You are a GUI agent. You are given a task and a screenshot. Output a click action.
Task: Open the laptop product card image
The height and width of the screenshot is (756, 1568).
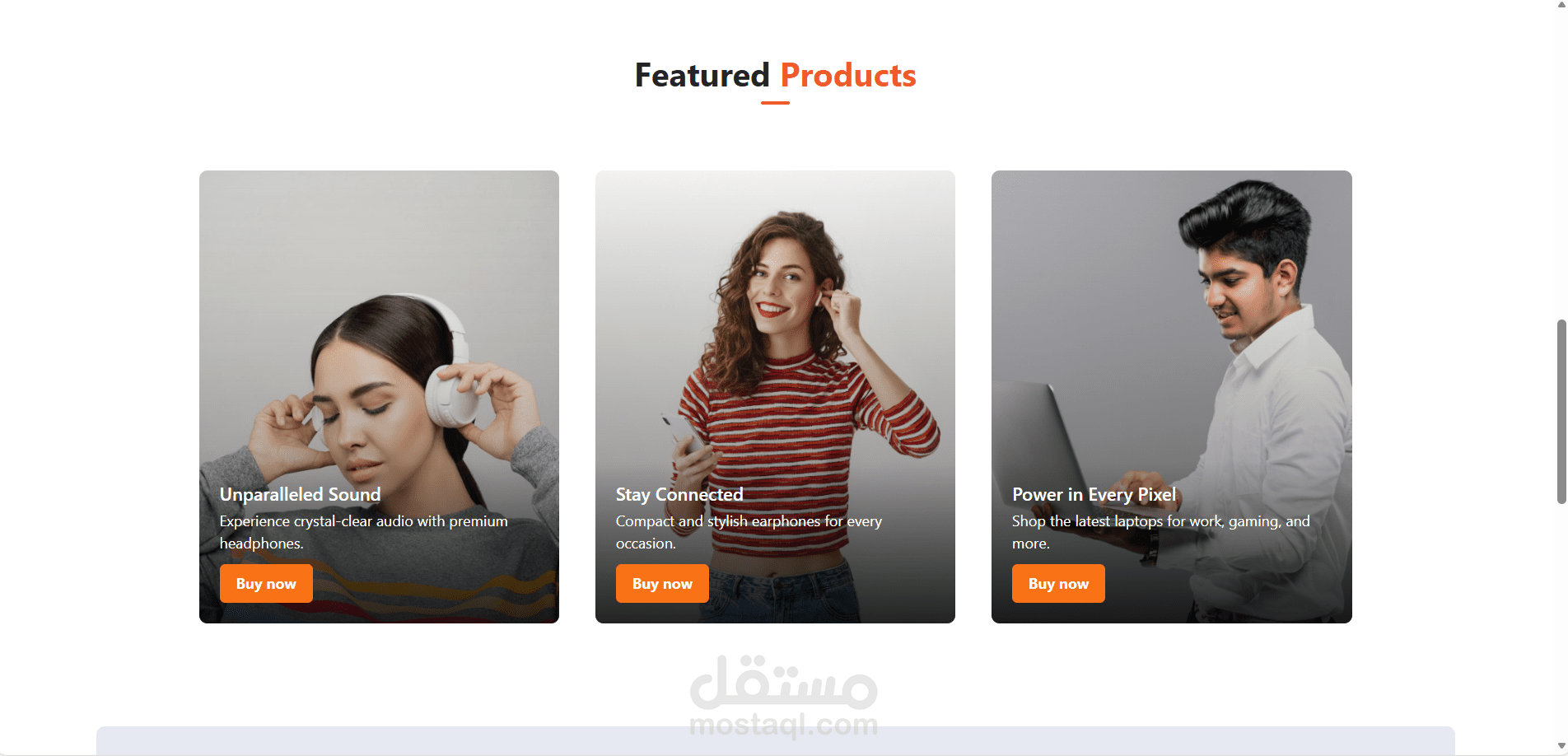(x=1171, y=329)
